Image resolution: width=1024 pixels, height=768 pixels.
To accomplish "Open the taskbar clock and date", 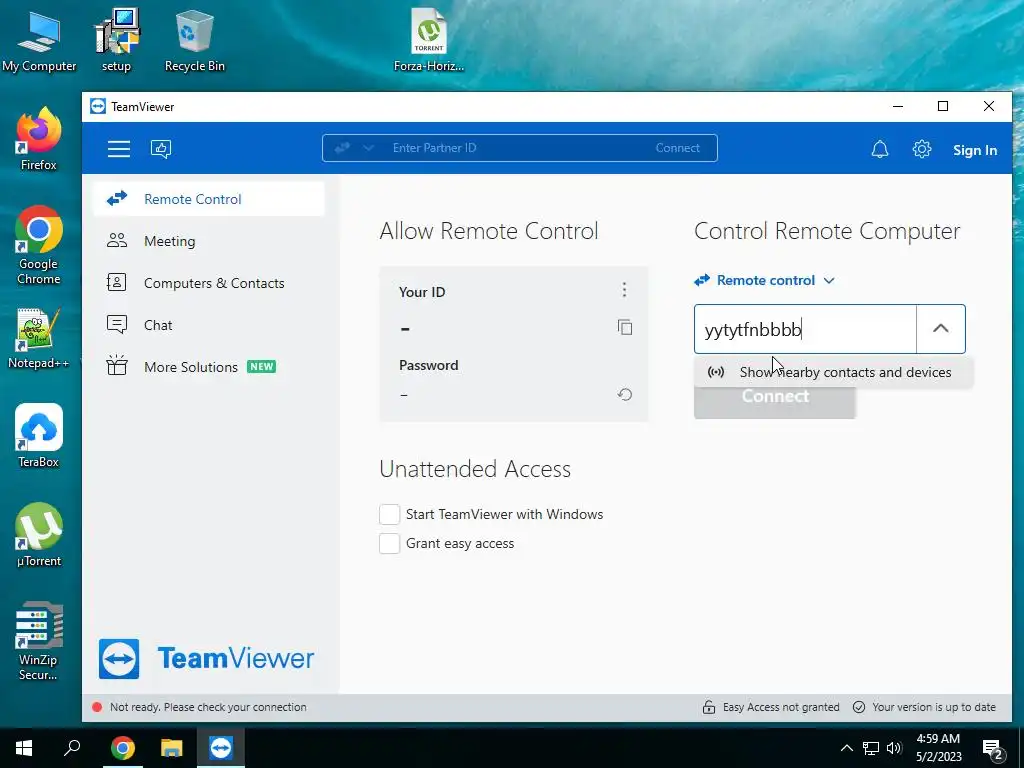I will 938,748.
